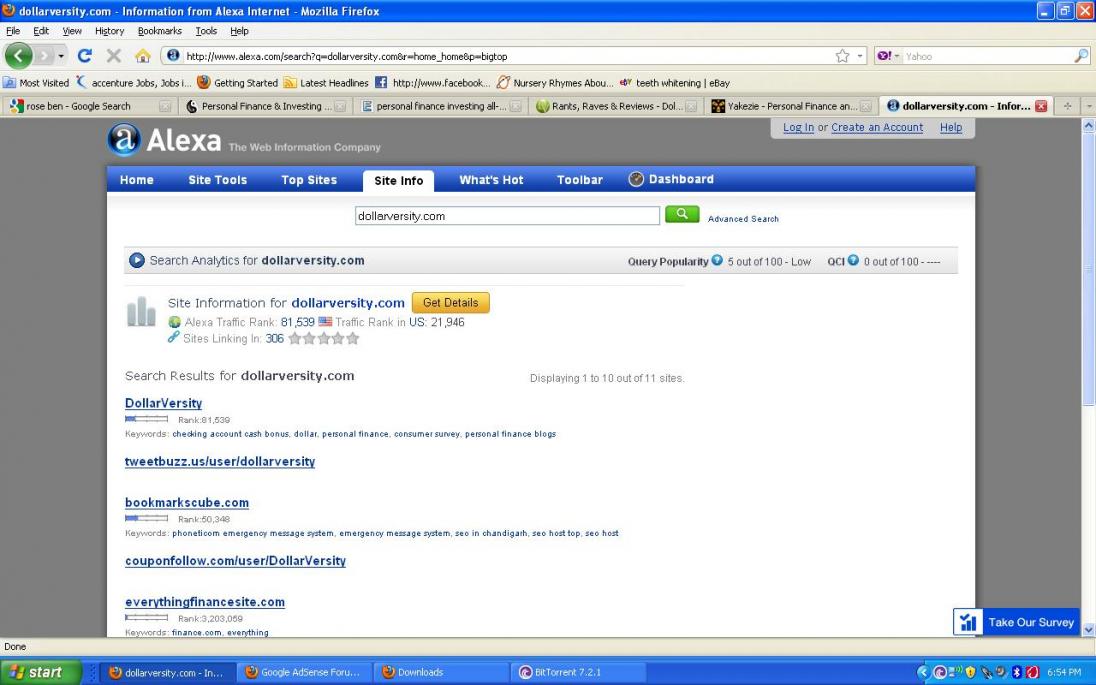Open the Top Sites nav tab
1096x685 pixels.
coord(309,180)
